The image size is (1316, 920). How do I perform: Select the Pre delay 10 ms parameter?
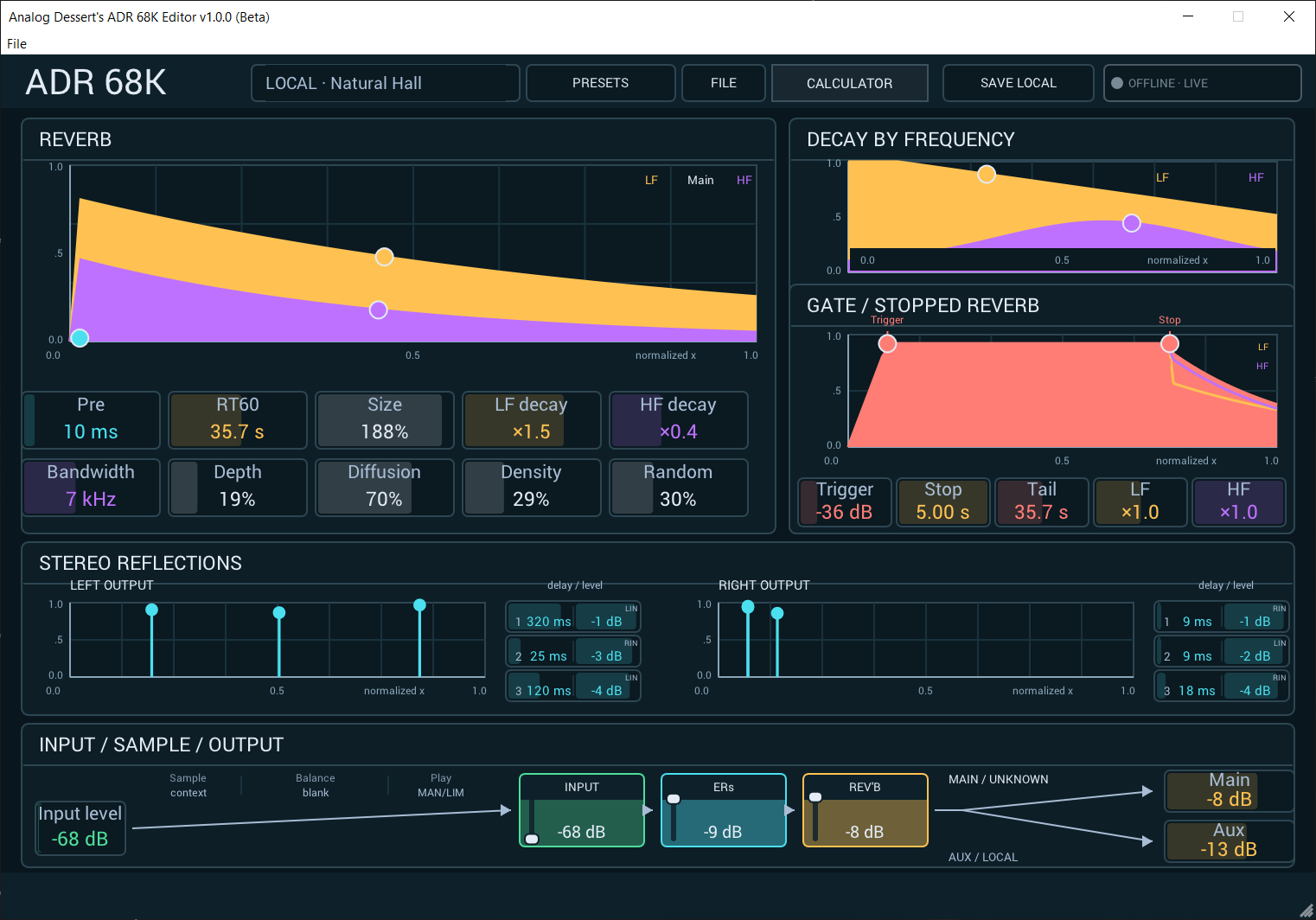(x=91, y=419)
